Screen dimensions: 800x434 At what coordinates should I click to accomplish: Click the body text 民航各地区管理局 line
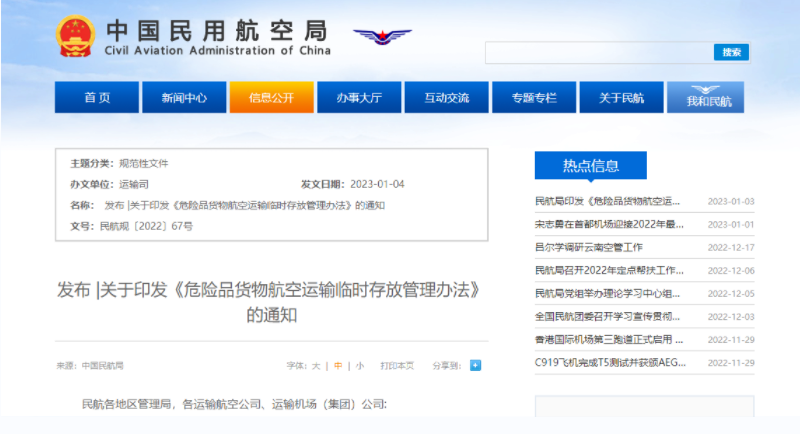click(234, 404)
